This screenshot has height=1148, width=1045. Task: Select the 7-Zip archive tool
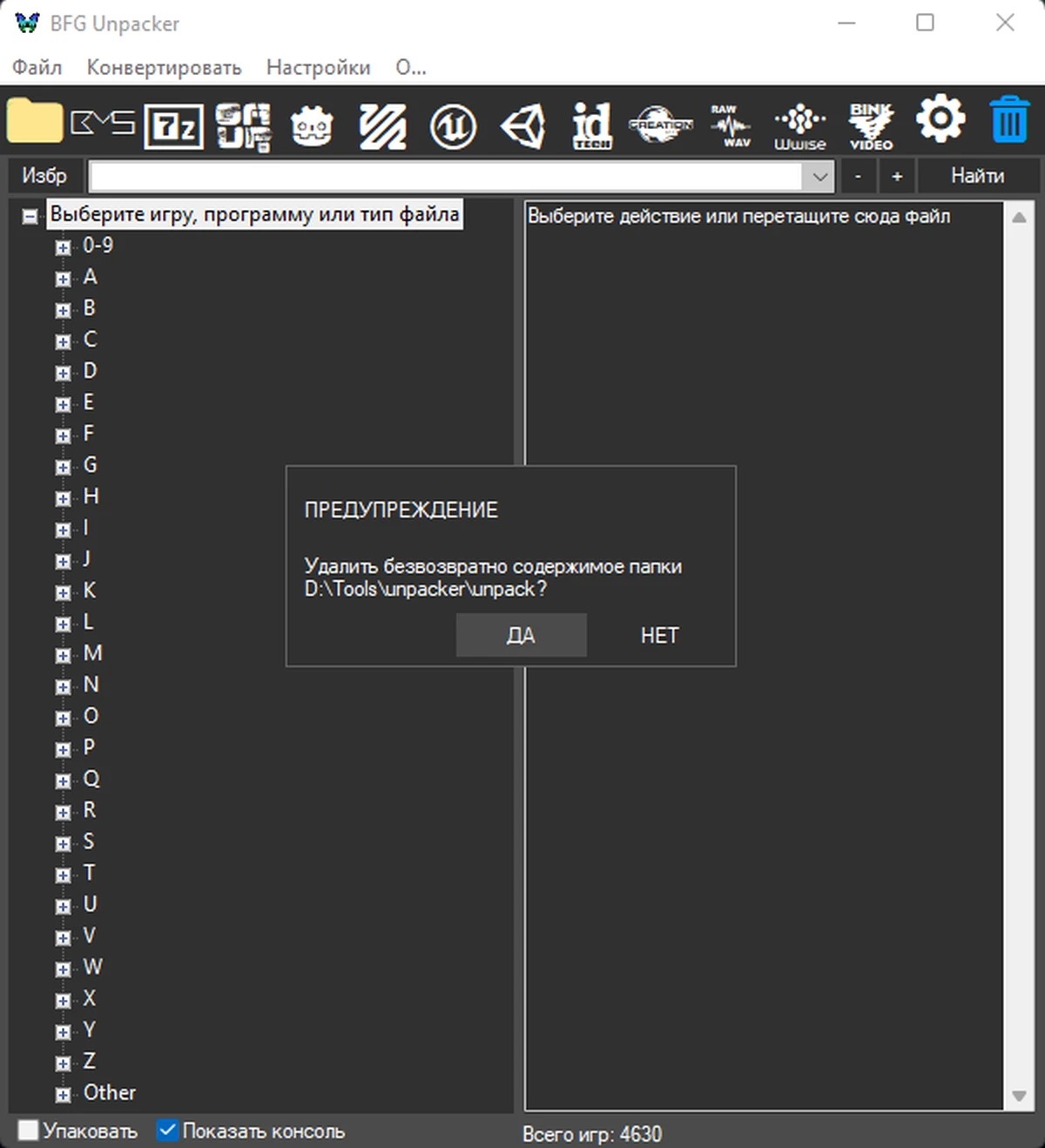coord(173,124)
